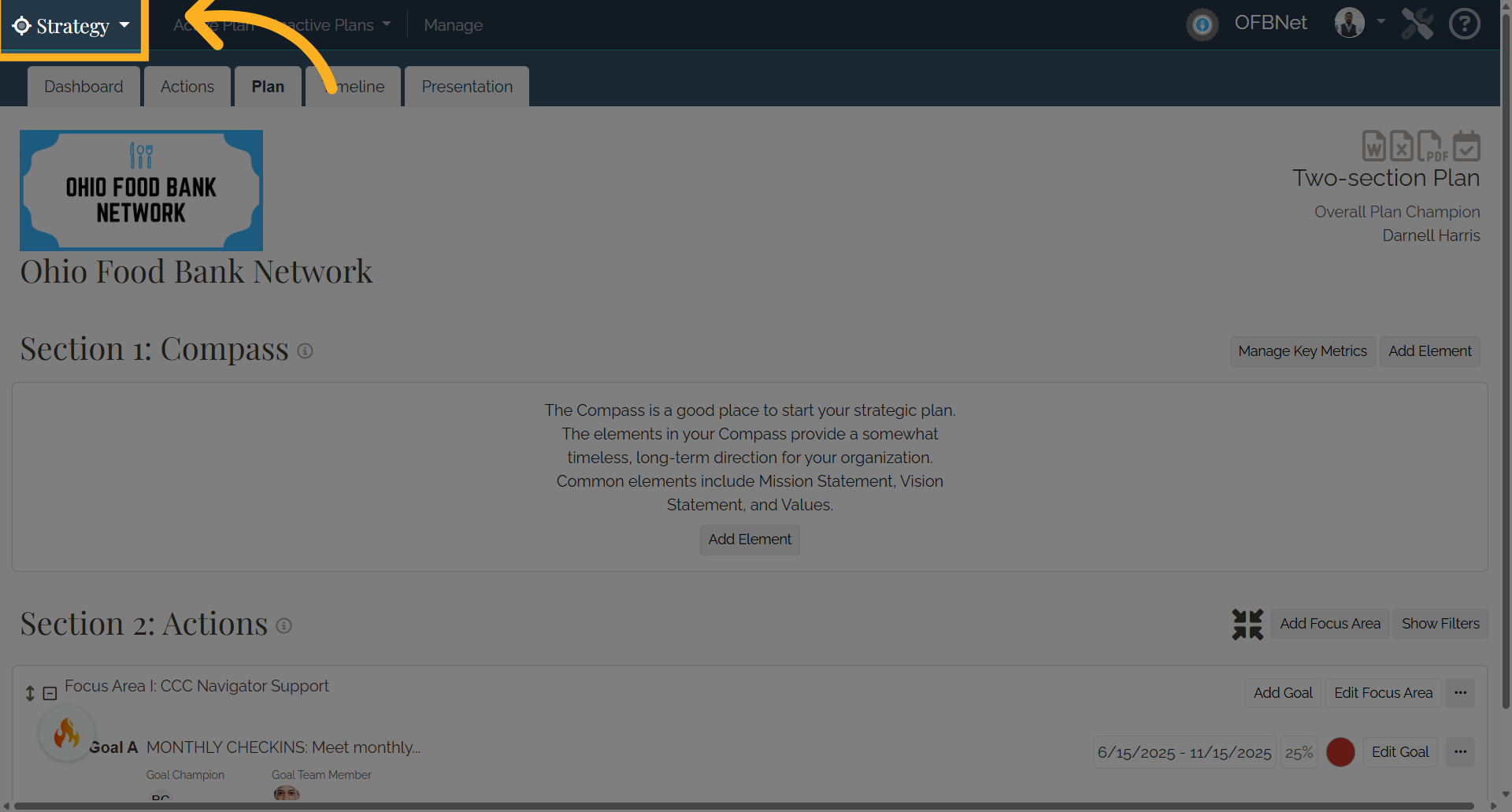Viewport: 1512px width, 812px height.
Task: Open the wrench and screwdriver tools icon
Action: [x=1417, y=24]
